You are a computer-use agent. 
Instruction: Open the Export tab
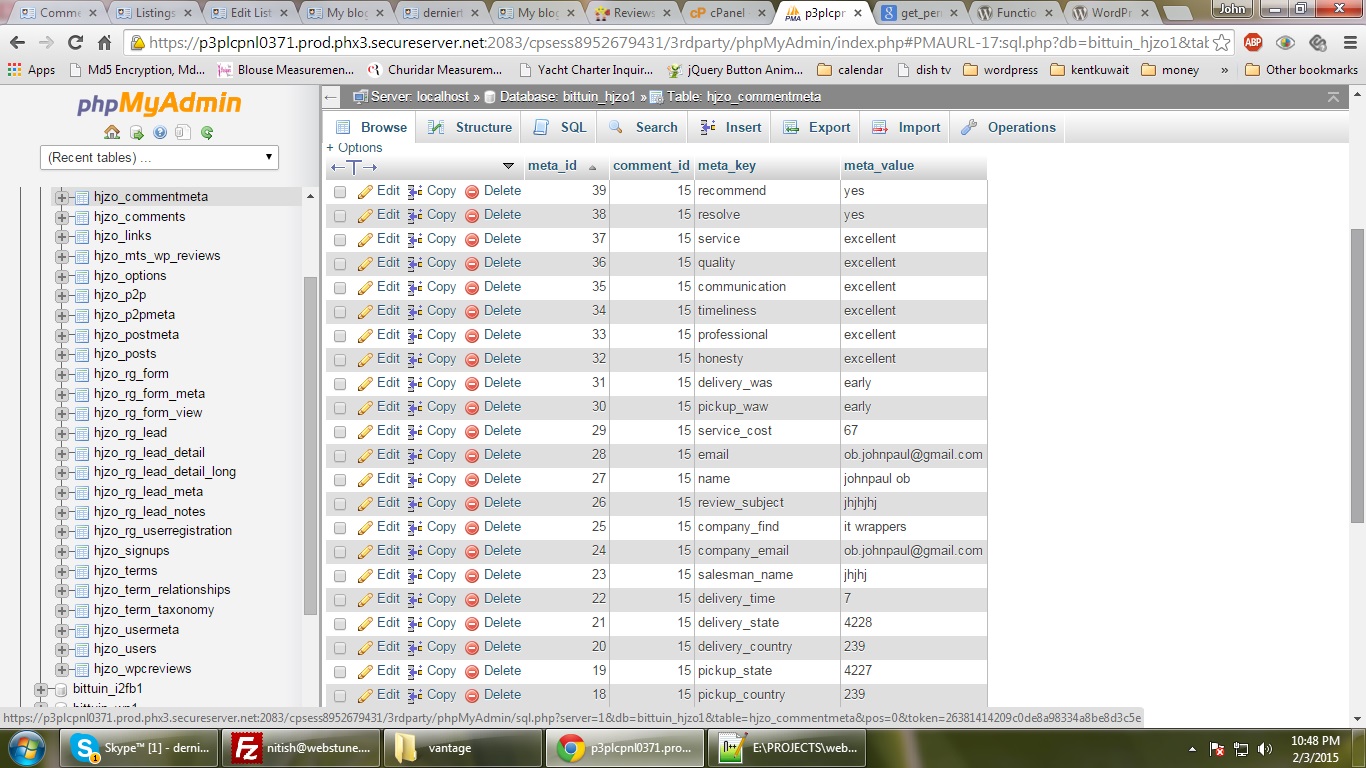point(817,127)
